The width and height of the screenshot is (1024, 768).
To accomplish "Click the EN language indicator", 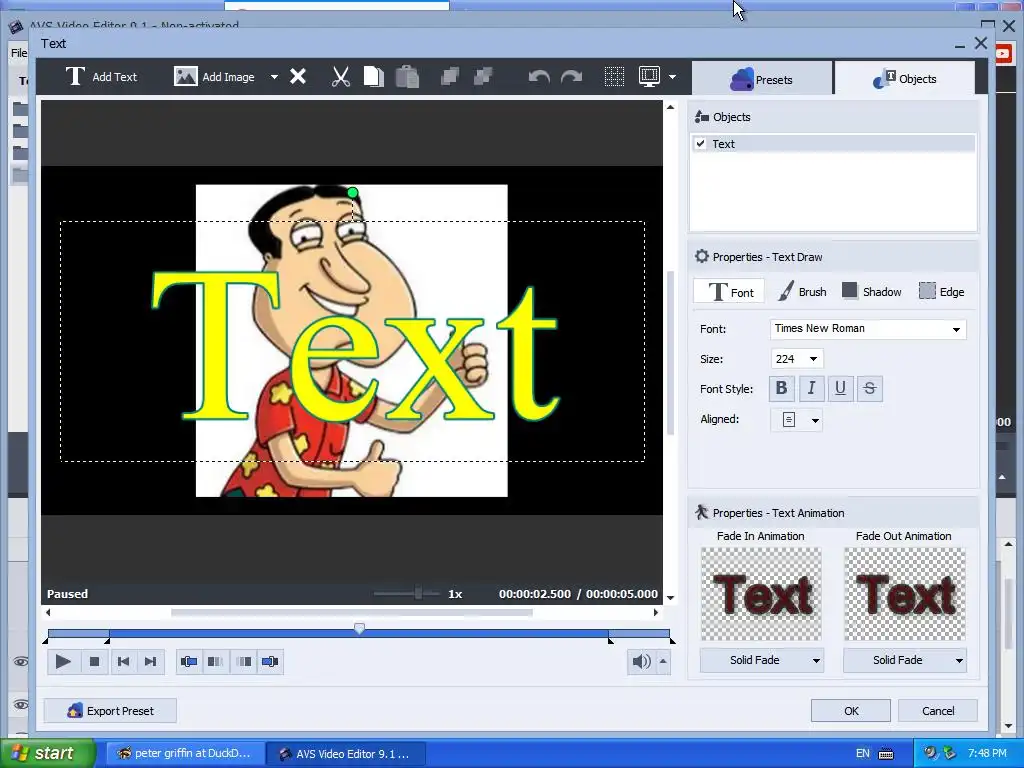I will (x=863, y=754).
